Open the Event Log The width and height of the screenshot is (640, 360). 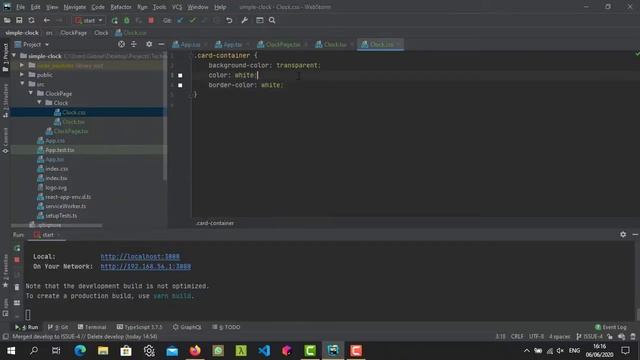(611, 327)
